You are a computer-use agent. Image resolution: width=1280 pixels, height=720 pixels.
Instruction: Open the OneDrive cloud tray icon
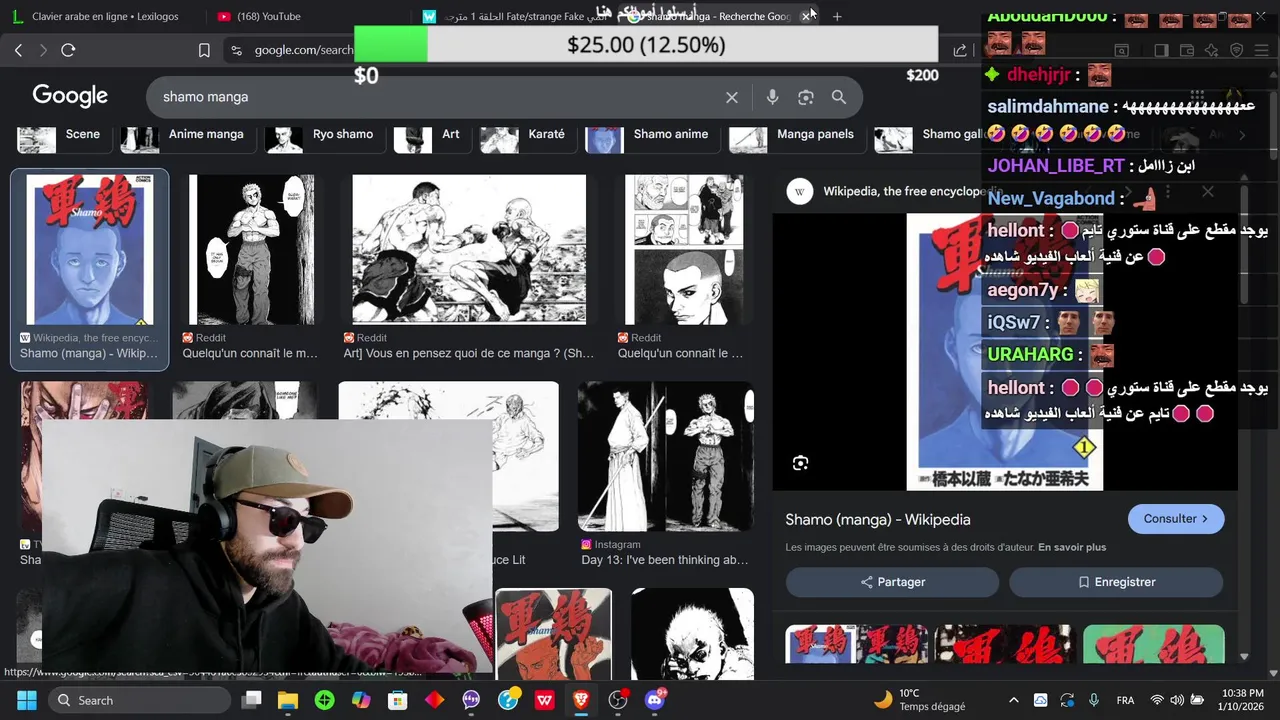(1040, 700)
